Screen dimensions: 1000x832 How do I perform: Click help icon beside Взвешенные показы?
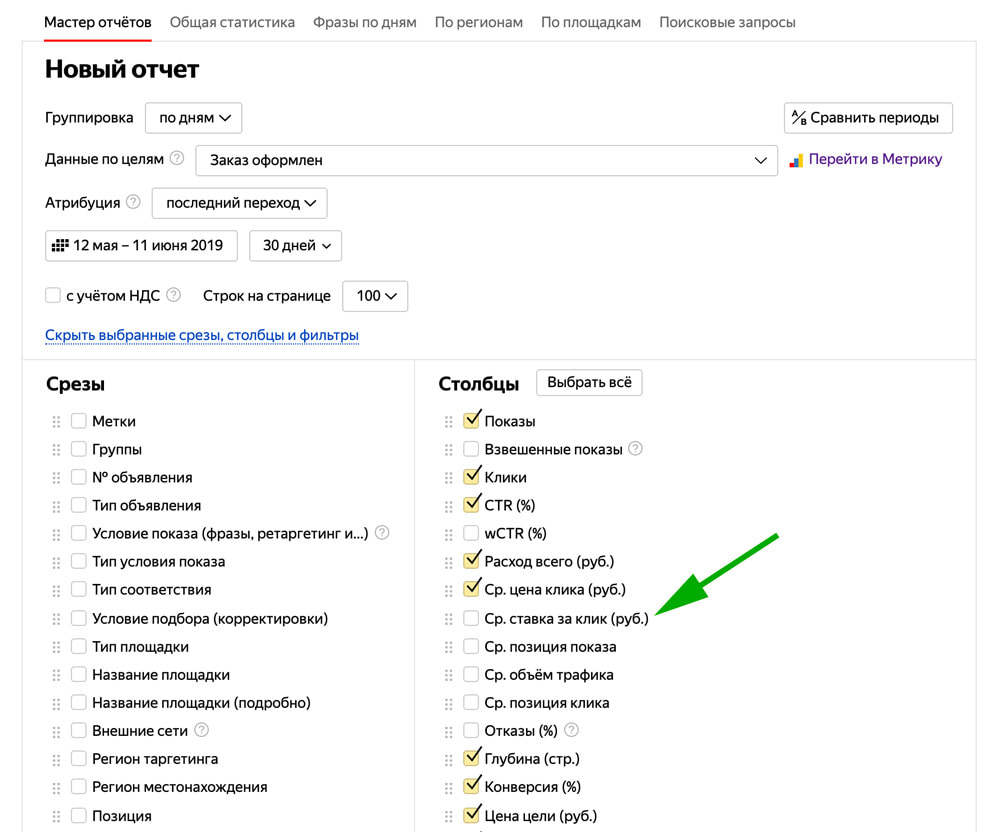635,448
